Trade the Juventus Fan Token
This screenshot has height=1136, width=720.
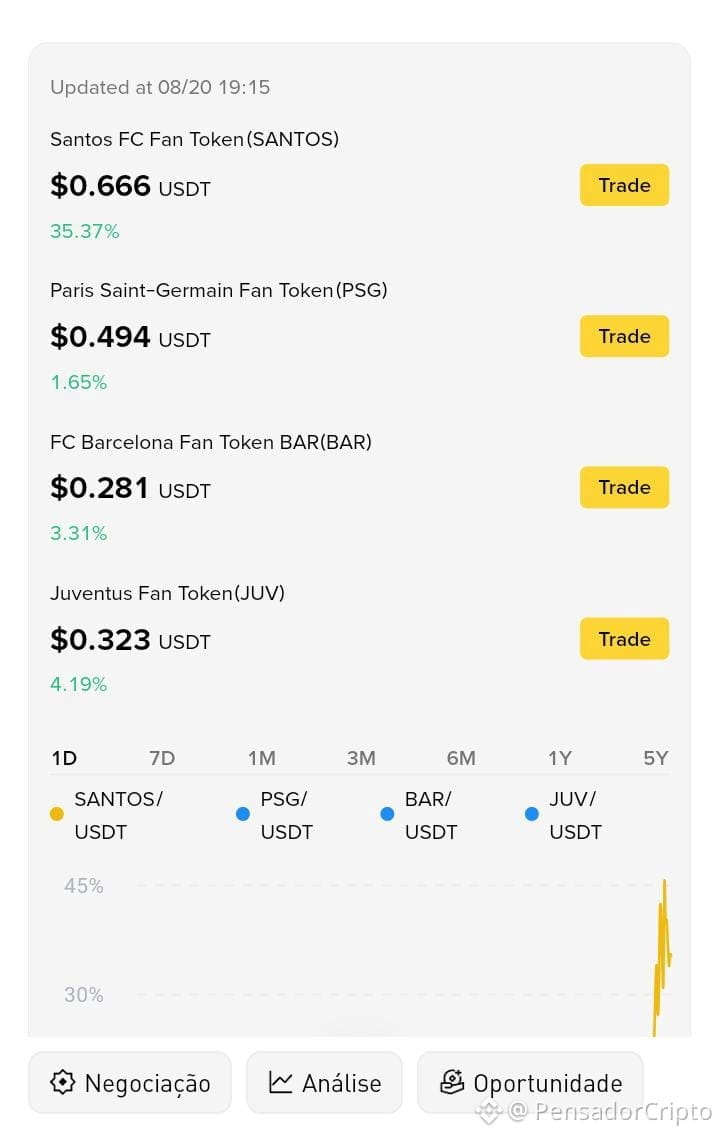pos(624,638)
